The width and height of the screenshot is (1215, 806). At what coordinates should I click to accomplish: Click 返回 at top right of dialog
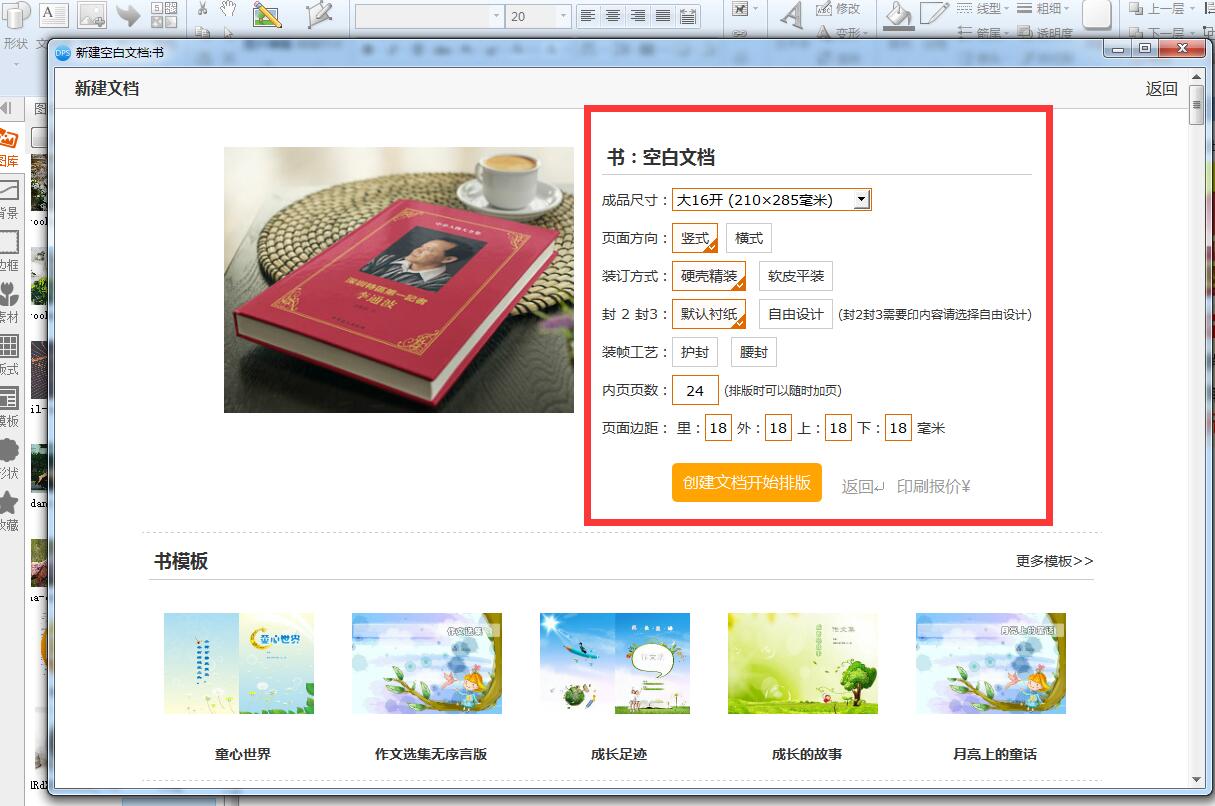pos(1161,89)
